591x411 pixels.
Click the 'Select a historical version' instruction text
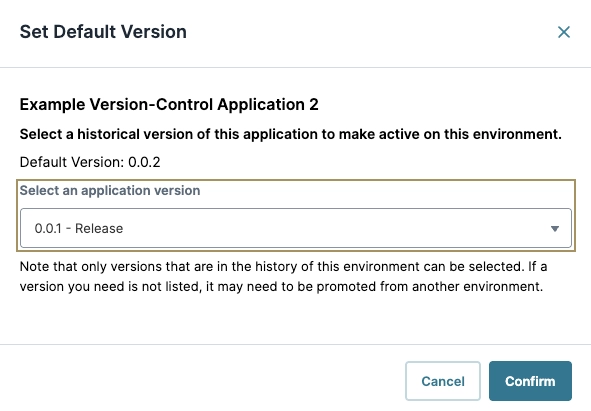point(290,134)
